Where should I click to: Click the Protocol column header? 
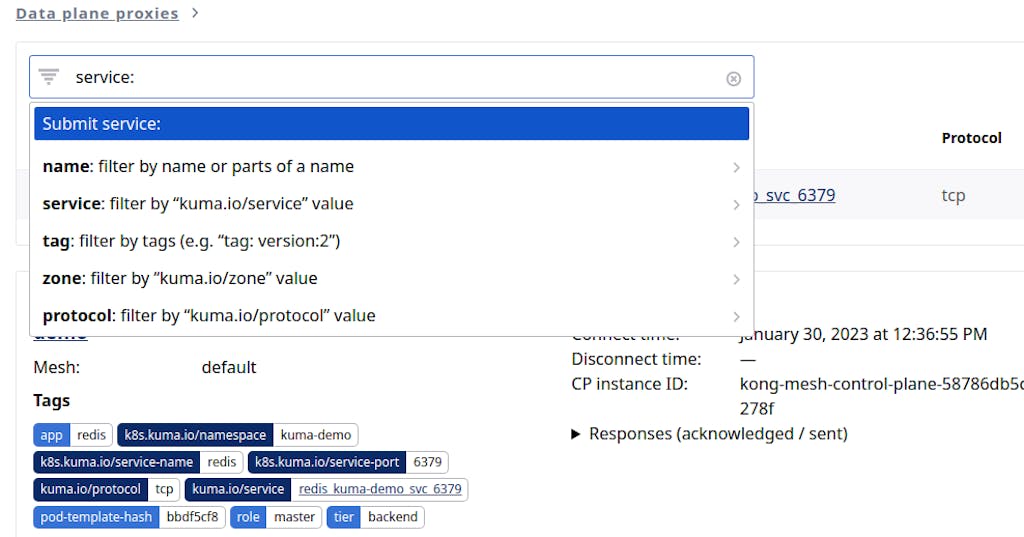pos(971,138)
